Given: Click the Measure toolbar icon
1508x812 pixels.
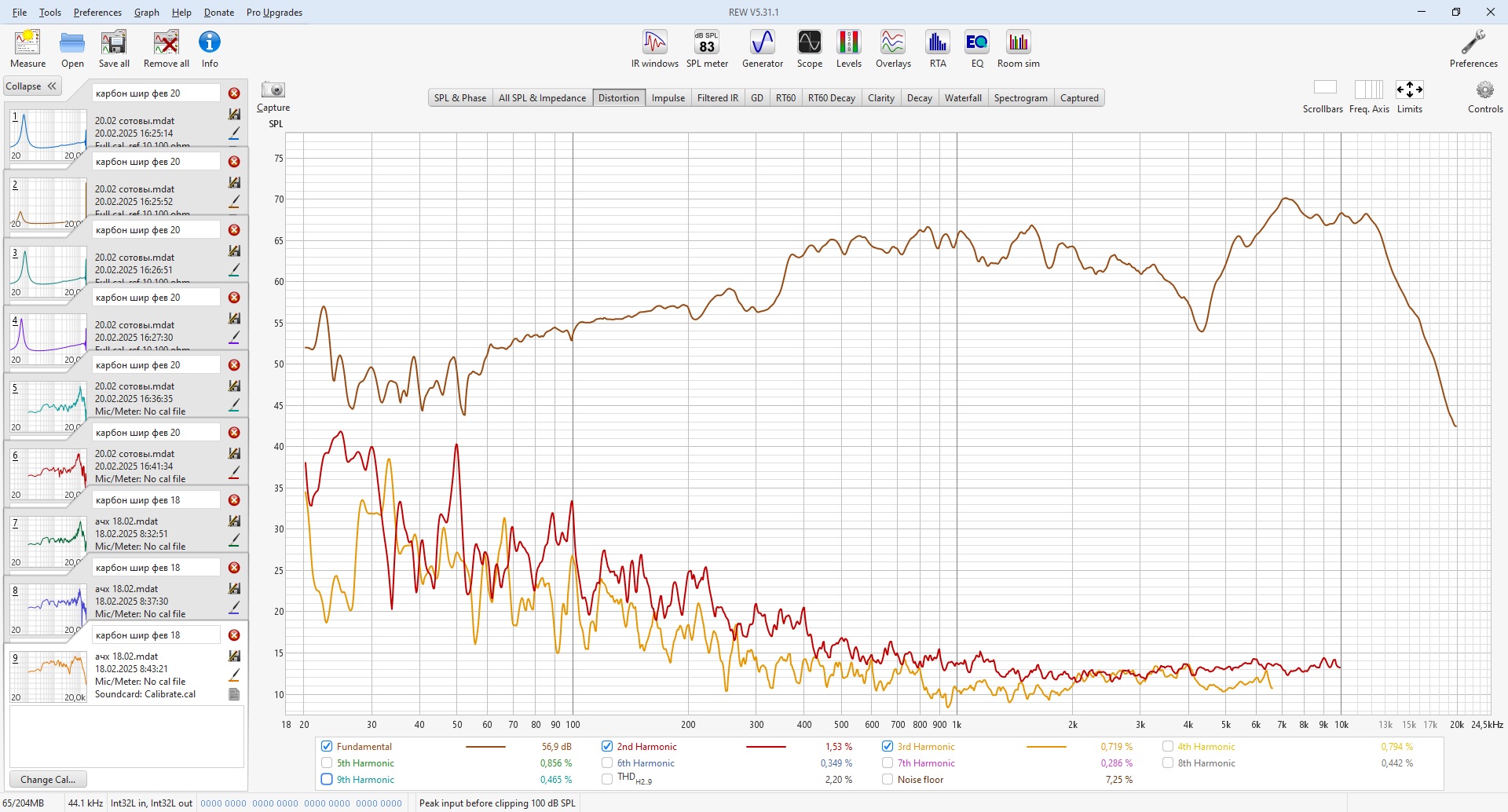Looking at the screenshot, I should click(x=27, y=49).
